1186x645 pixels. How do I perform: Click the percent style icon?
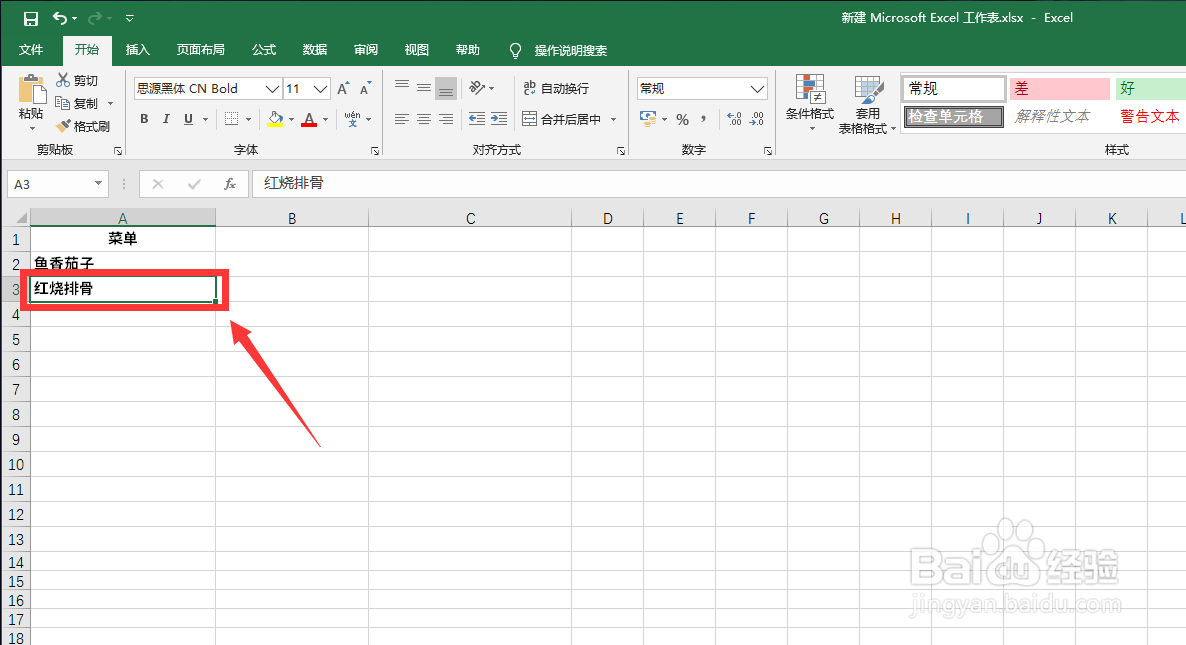682,119
